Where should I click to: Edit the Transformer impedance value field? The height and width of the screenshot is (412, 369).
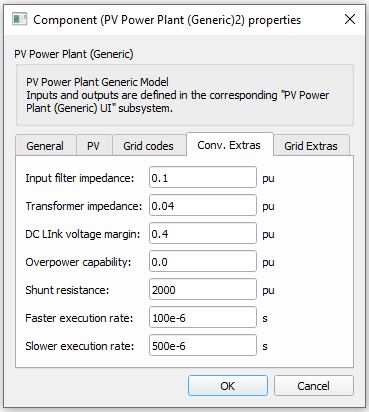point(203,206)
